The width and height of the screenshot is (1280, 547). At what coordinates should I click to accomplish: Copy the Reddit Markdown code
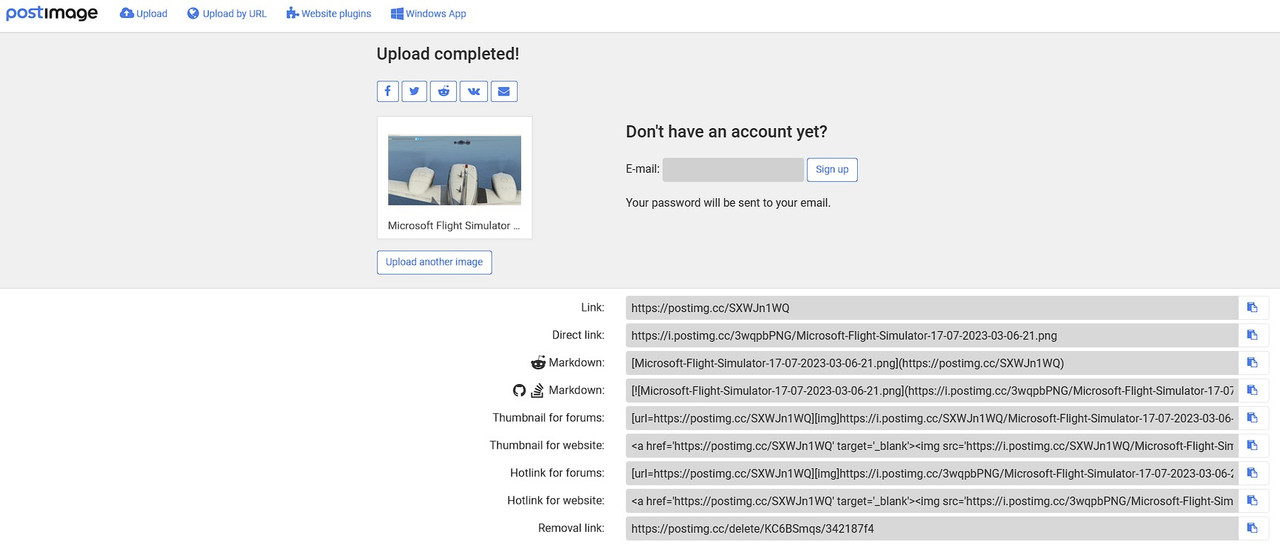pos(1252,363)
